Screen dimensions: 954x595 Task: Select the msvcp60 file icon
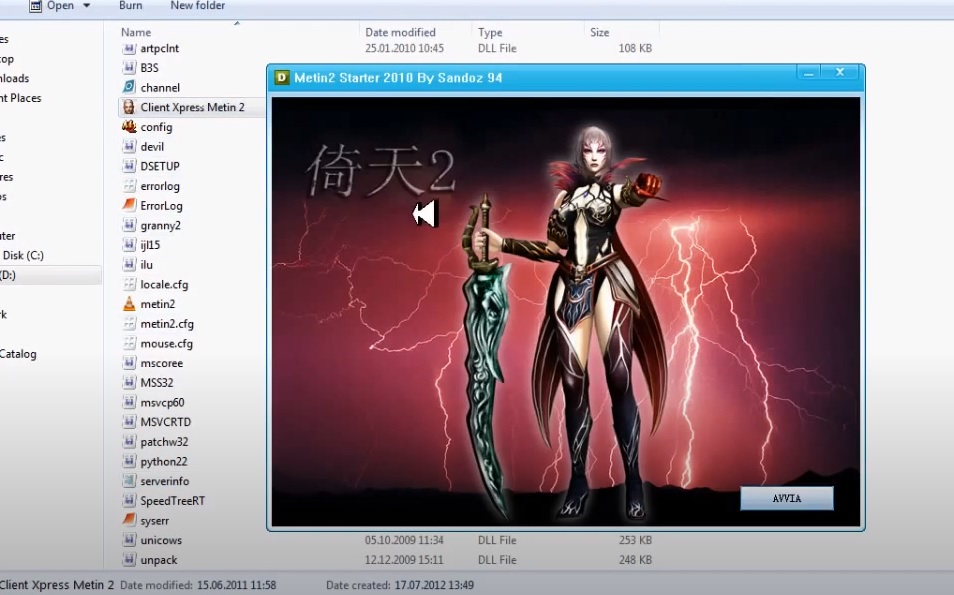(x=129, y=402)
